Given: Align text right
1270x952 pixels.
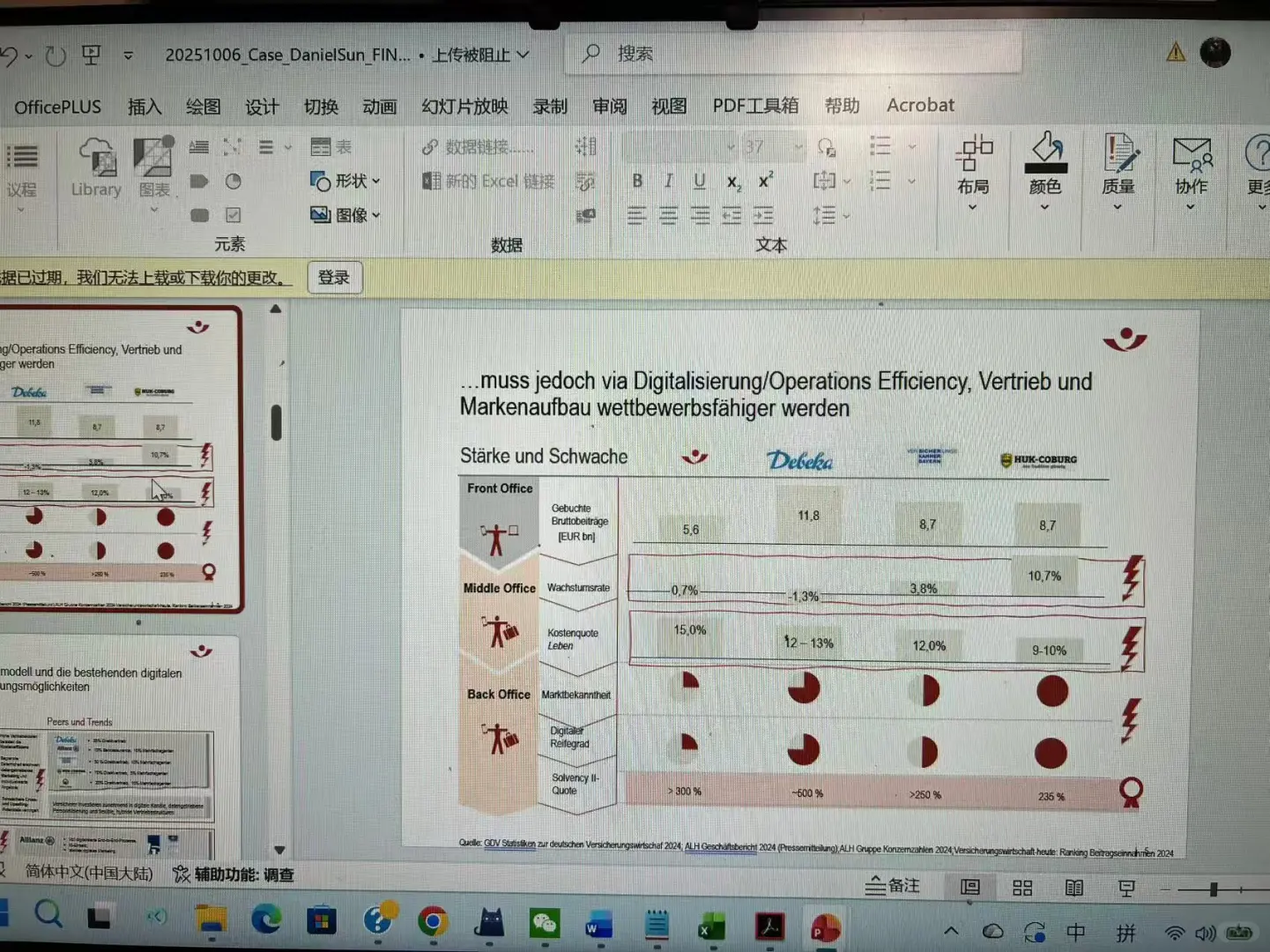Looking at the screenshot, I should 700,215.
